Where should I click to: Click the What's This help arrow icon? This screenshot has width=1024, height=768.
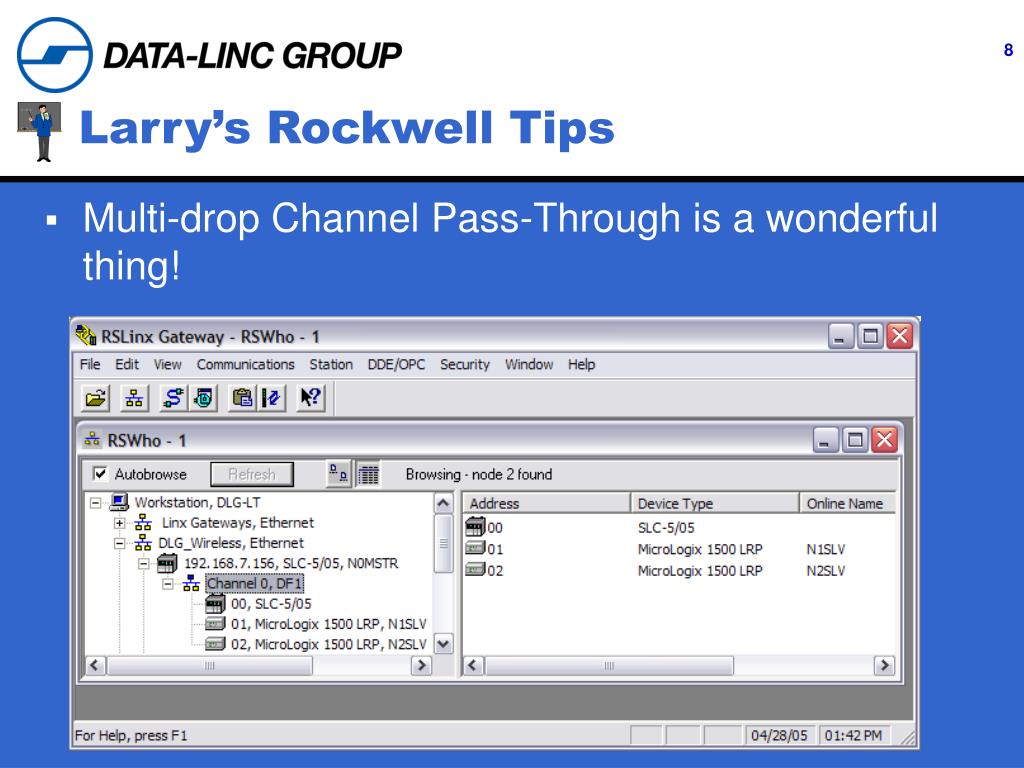(x=311, y=398)
